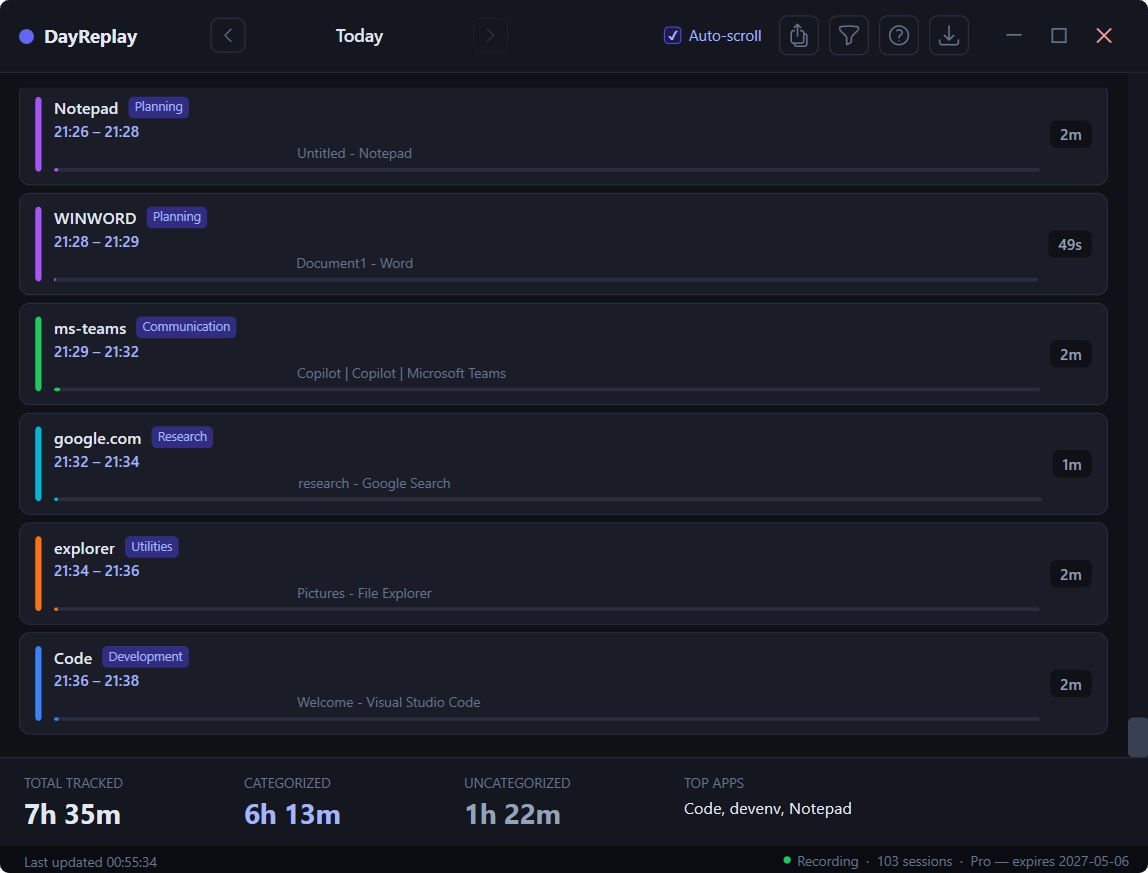Click the 2m duration badge on Code
The image size is (1148, 873).
point(1070,684)
